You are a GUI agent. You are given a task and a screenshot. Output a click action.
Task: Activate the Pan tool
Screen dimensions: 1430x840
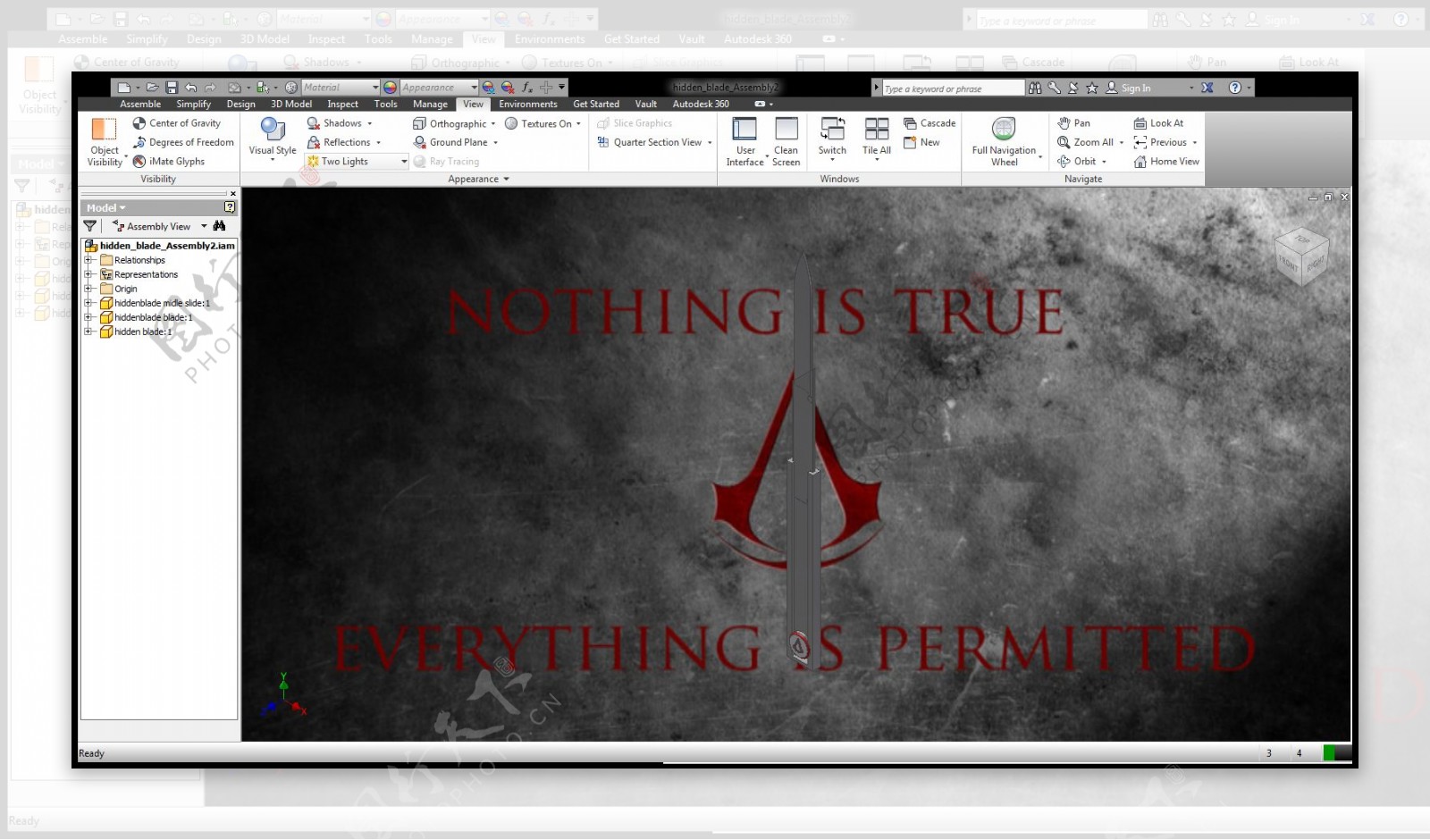tap(1073, 123)
